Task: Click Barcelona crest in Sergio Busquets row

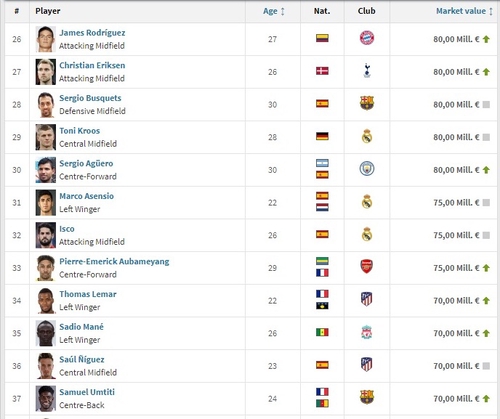Action: point(367,103)
